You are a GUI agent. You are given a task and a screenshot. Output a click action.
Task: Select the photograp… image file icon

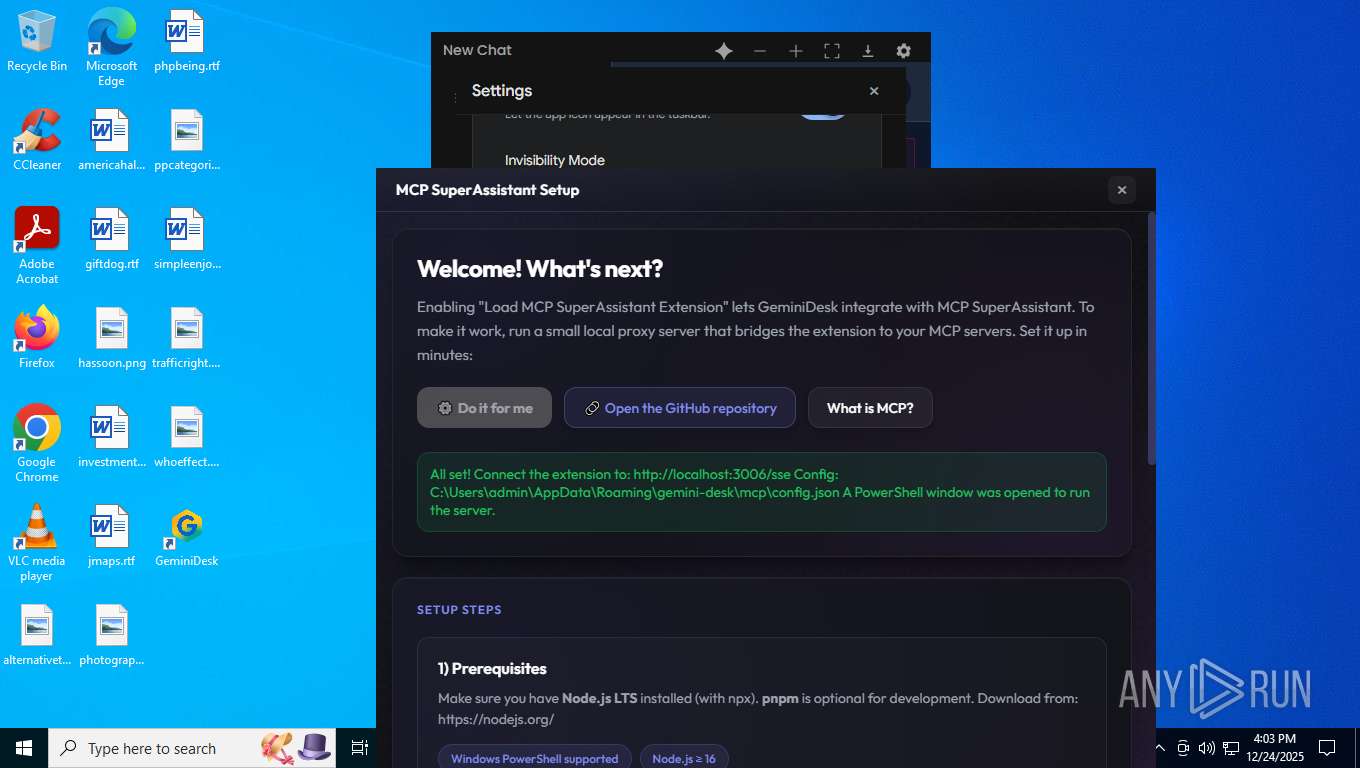[111, 635]
